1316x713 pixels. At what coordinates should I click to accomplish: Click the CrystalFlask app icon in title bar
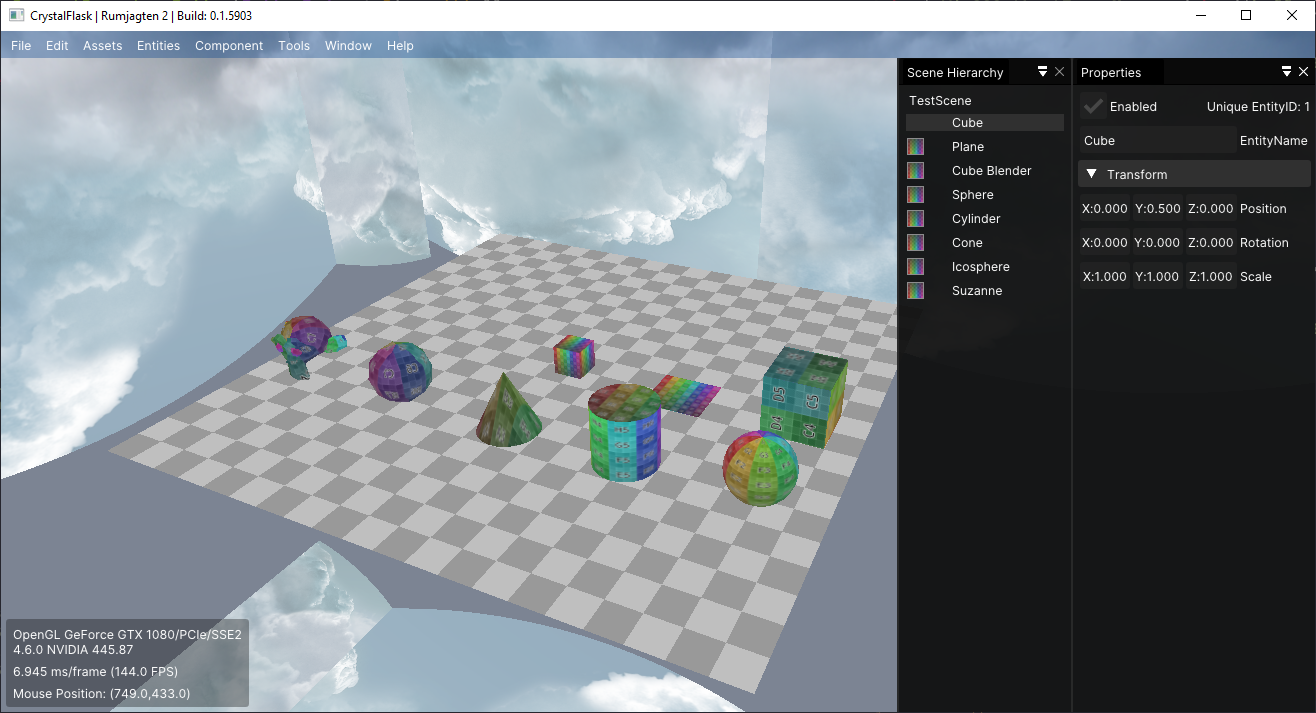(16, 15)
